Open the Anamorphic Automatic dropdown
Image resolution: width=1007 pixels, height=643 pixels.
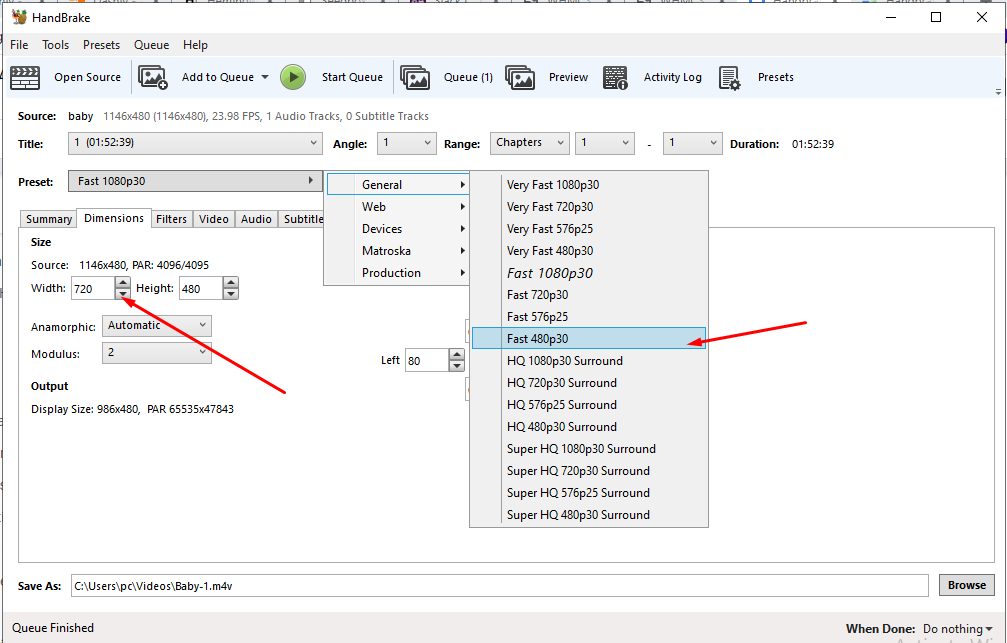(x=157, y=326)
